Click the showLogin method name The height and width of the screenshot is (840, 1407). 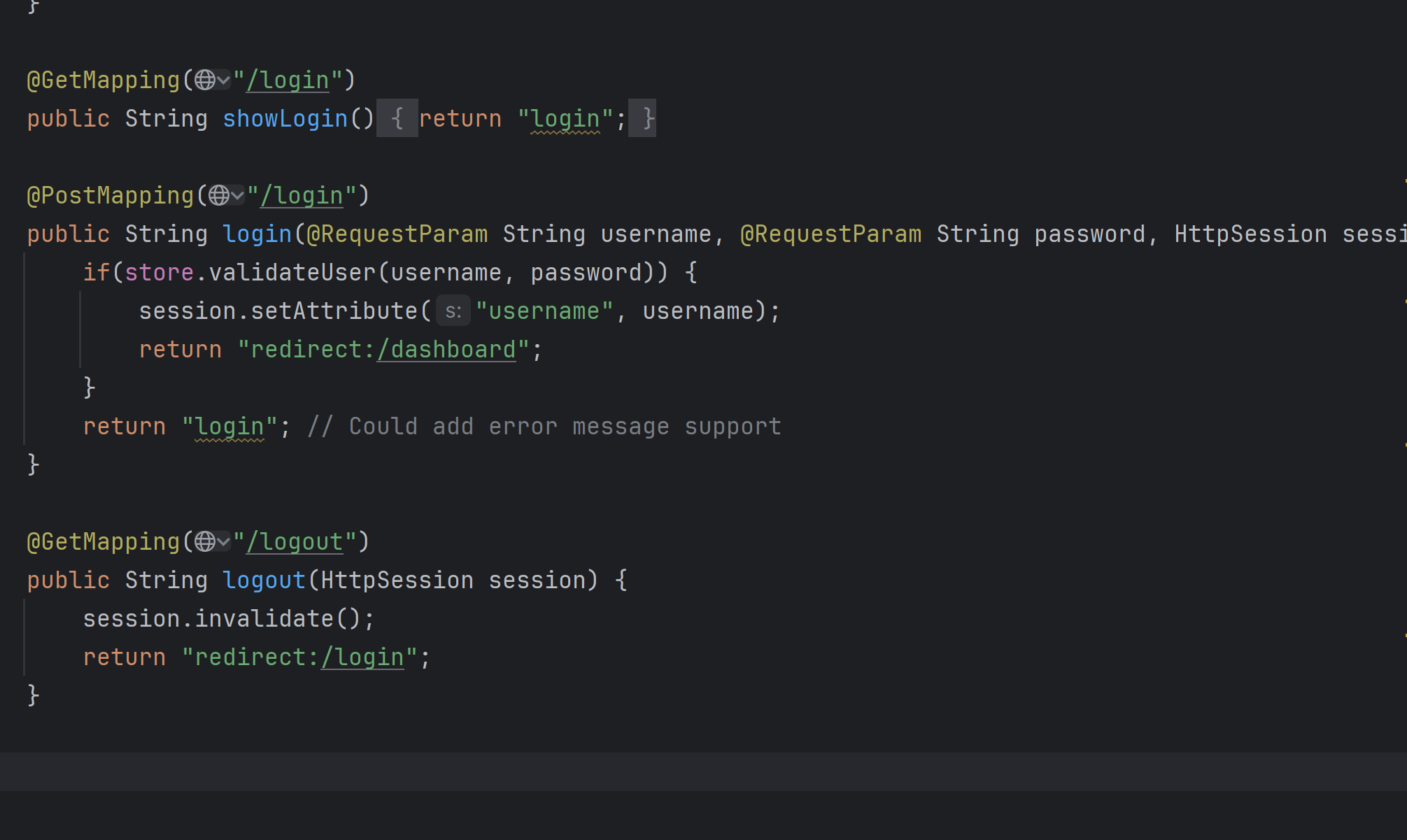(x=285, y=118)
